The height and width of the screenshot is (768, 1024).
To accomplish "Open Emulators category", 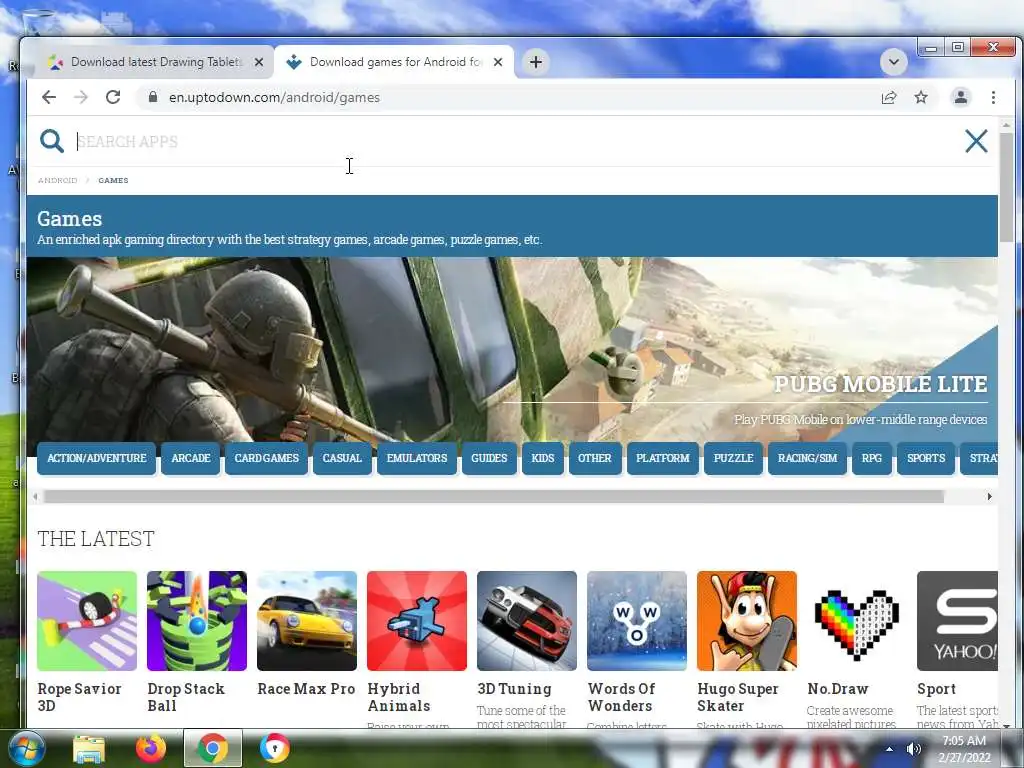I will tap(417, 458).
